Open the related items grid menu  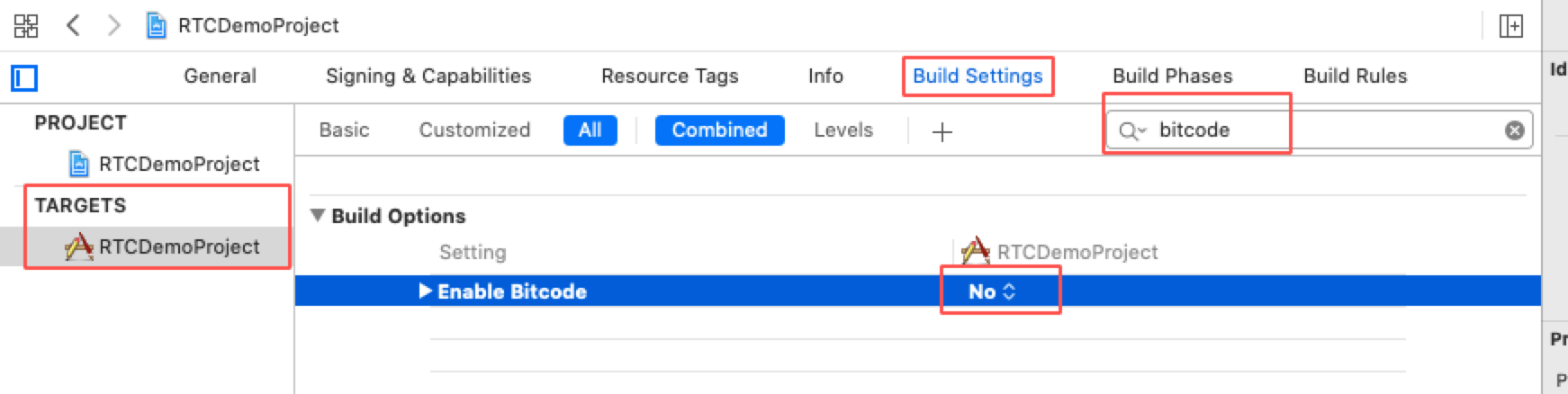coord(26,25)
